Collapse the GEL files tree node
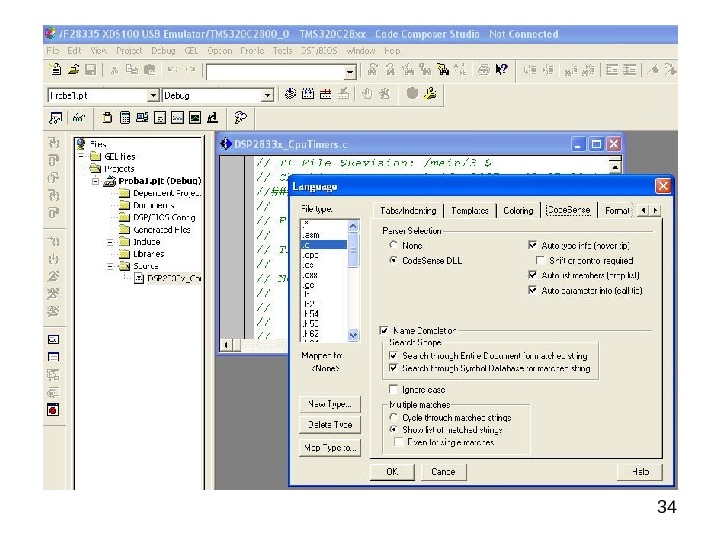The width and height of the screenshot is (720, 540). pyautogui.click(x=82, y=156)
